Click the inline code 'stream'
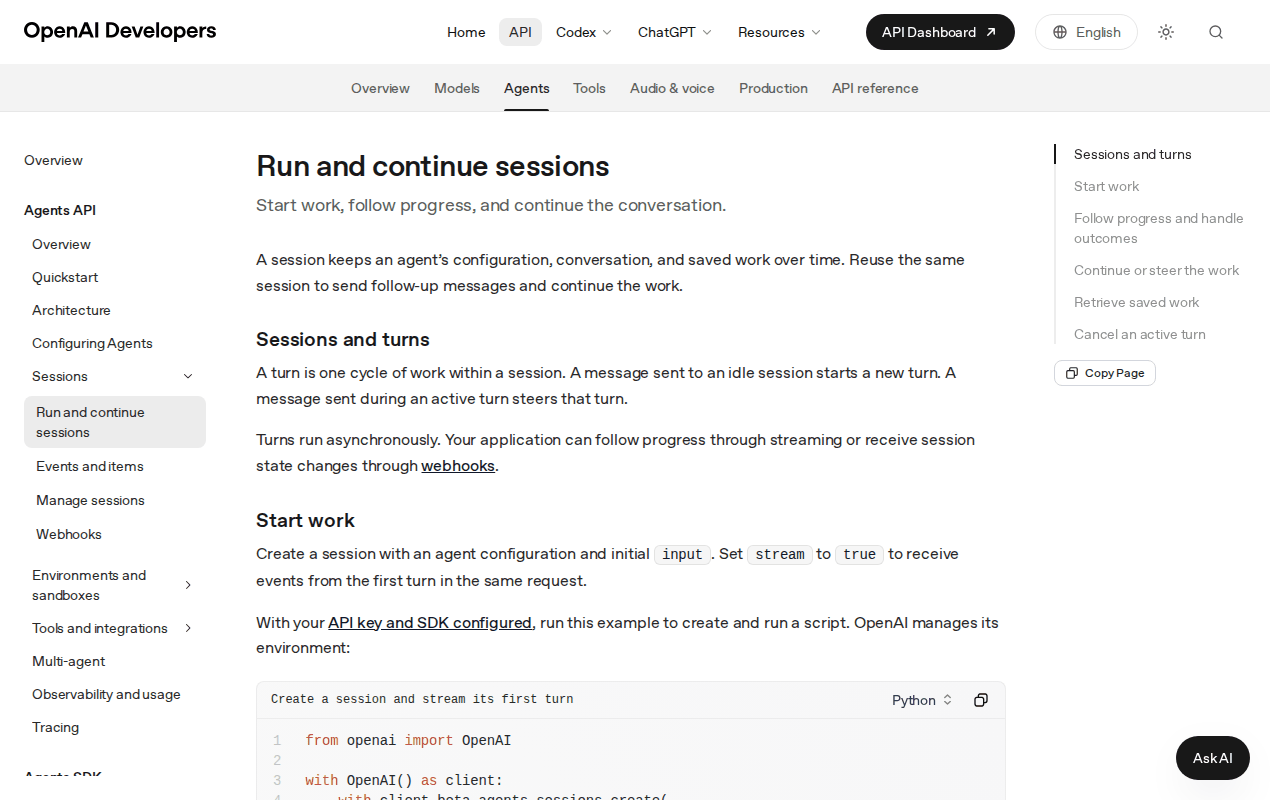Viewport: 1280px width, 800px height. point(780,554)
